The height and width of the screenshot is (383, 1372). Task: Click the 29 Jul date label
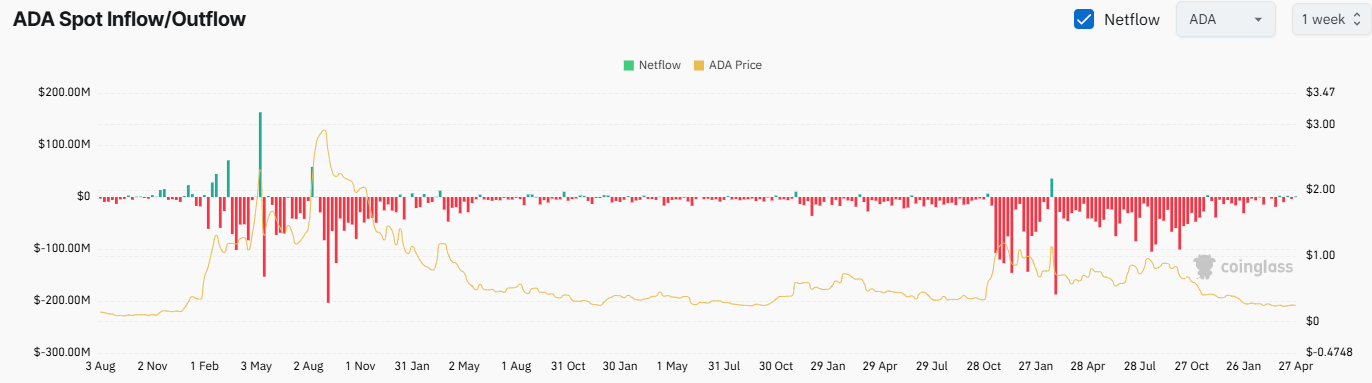932,367
